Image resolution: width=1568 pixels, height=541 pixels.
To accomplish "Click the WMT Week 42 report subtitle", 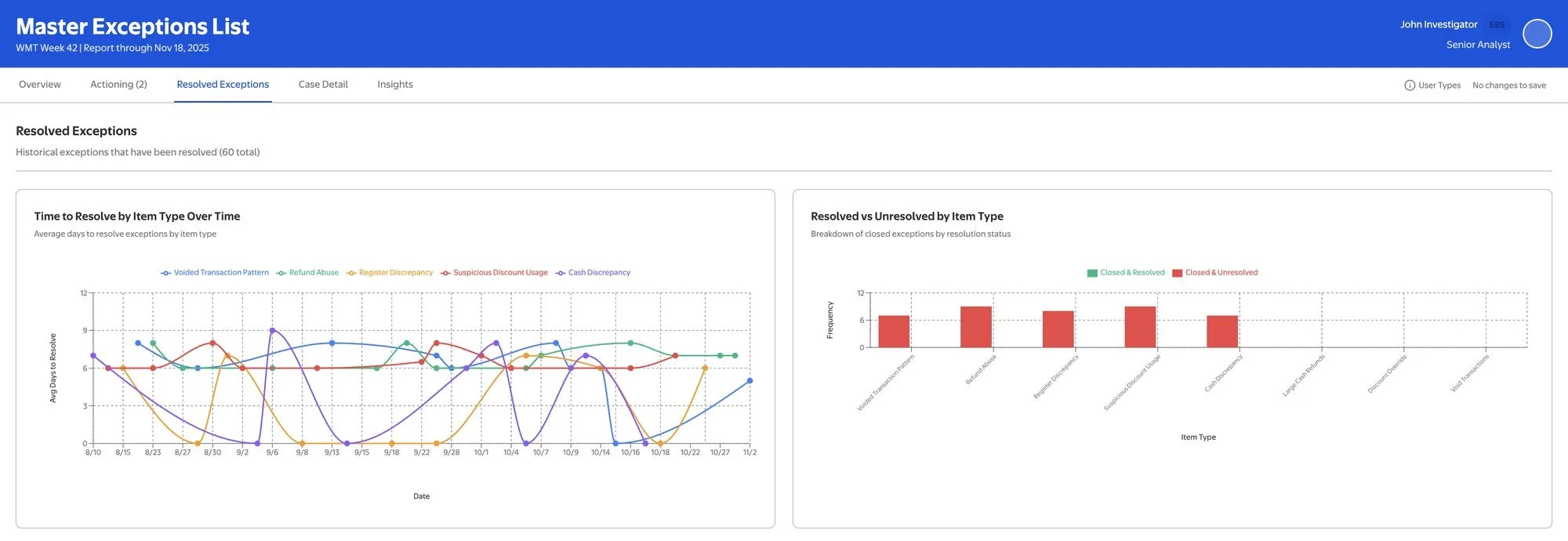I will pos(112,48).
